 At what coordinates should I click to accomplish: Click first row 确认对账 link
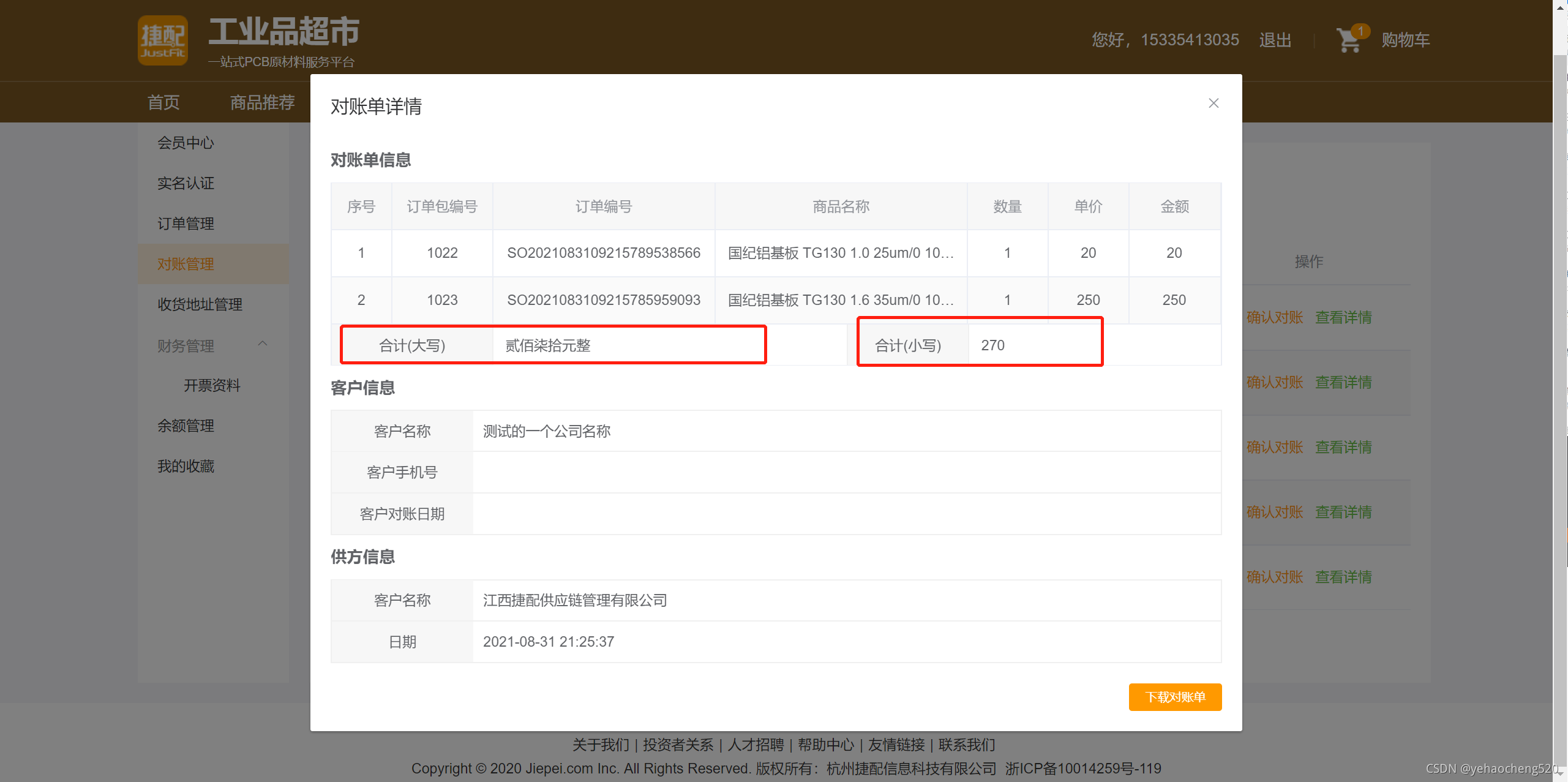1274,317
